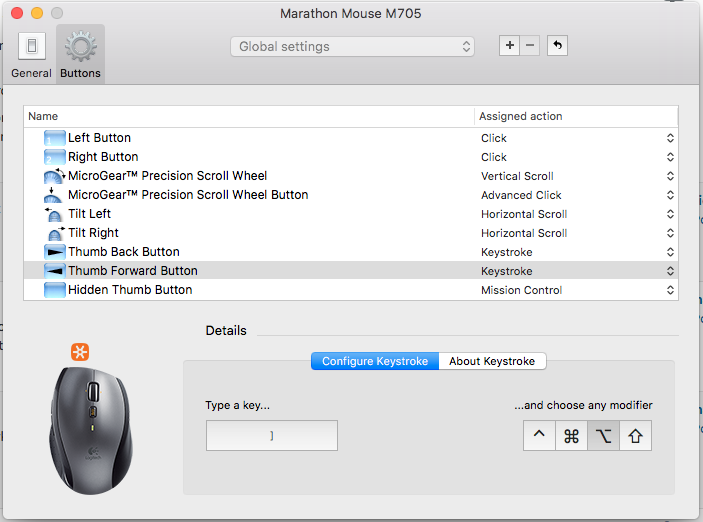Open the Global settings profile dropdown

click(352, 47)
